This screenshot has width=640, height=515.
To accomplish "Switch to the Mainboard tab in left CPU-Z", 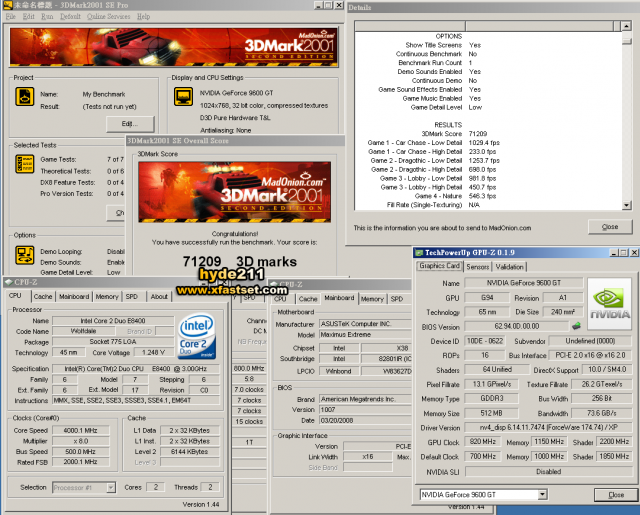I will point(74,297).
